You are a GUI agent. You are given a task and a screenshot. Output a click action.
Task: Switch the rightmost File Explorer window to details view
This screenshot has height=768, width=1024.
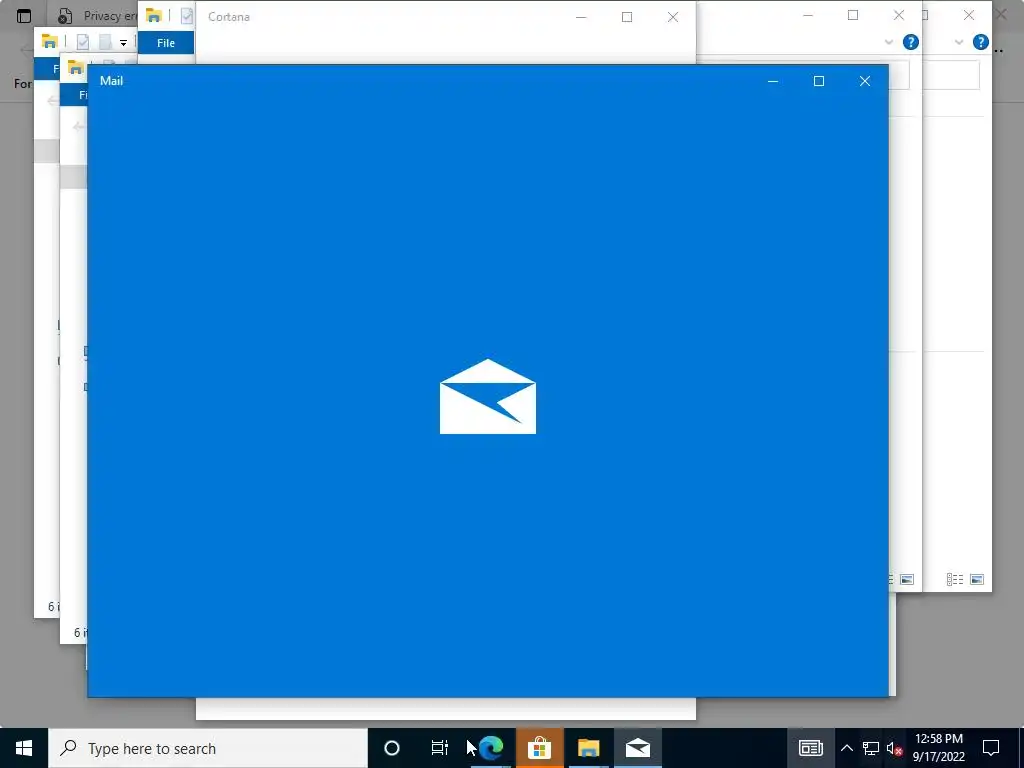click(x=955, y=579)
